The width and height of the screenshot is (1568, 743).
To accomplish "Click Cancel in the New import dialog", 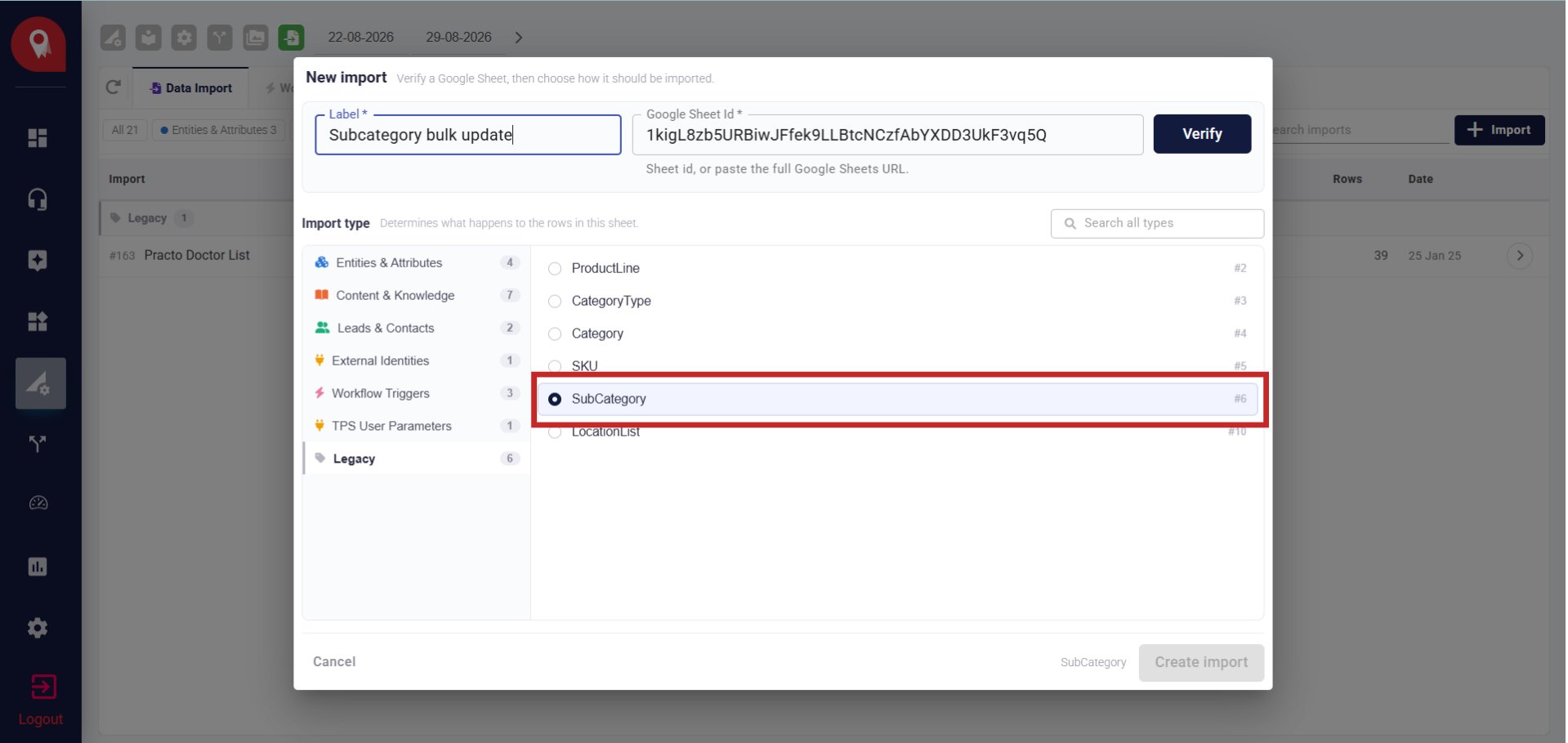I will 334,662.
